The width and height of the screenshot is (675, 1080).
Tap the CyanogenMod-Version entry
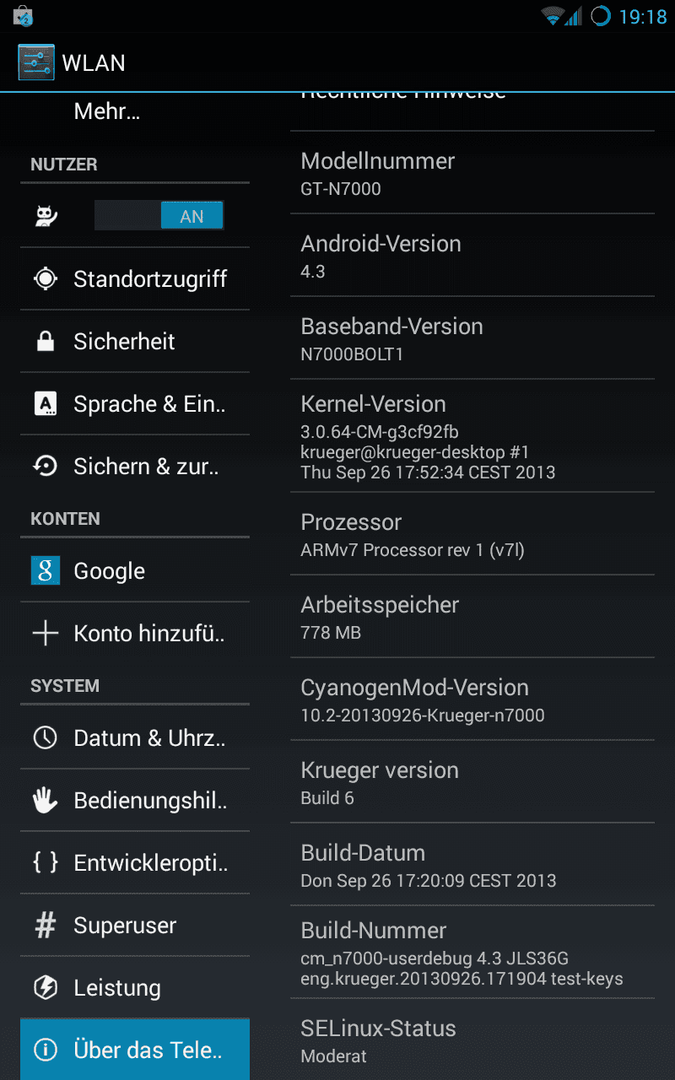472,699
